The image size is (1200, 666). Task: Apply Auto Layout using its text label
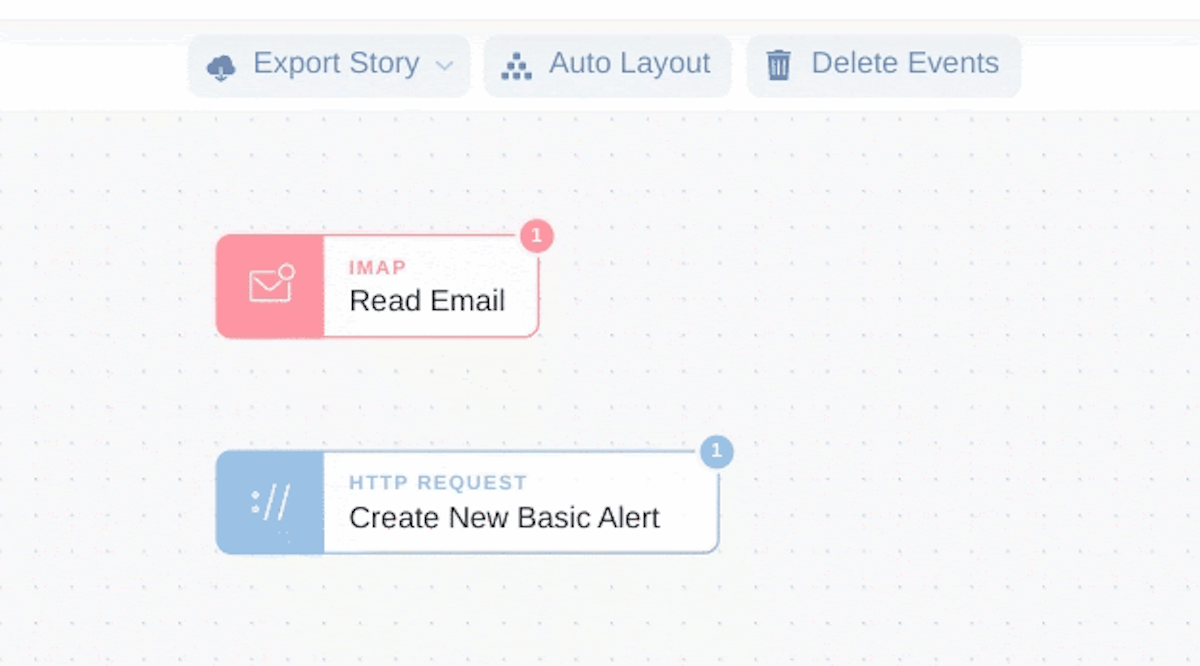630,63
